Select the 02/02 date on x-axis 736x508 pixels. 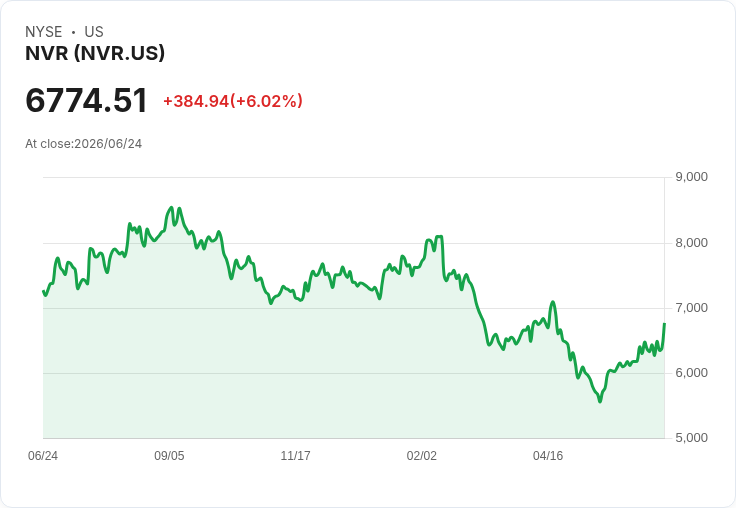[422, 455]
